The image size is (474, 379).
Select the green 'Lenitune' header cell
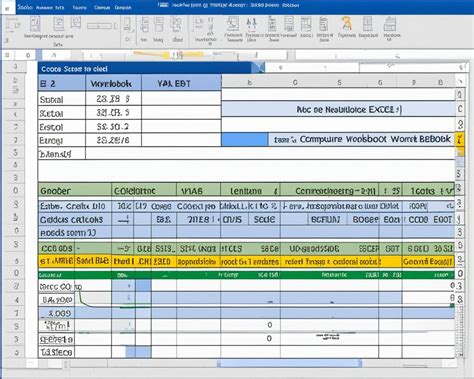click(250, 191)
